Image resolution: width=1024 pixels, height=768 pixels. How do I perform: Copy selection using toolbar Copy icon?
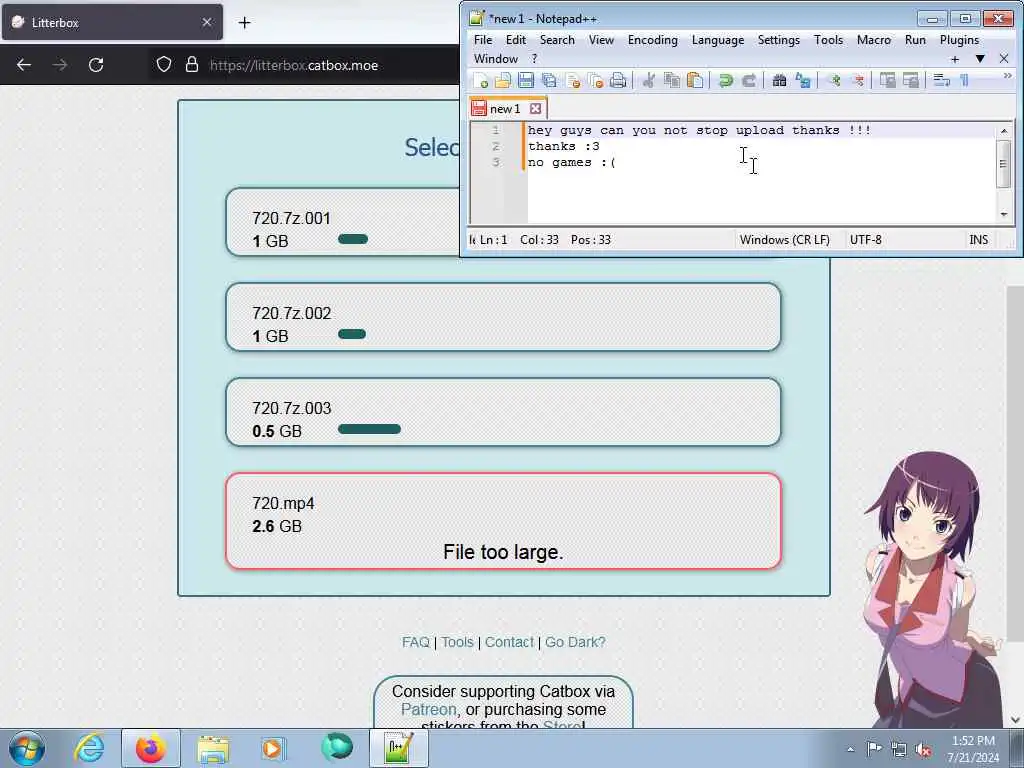pos(671,80)
